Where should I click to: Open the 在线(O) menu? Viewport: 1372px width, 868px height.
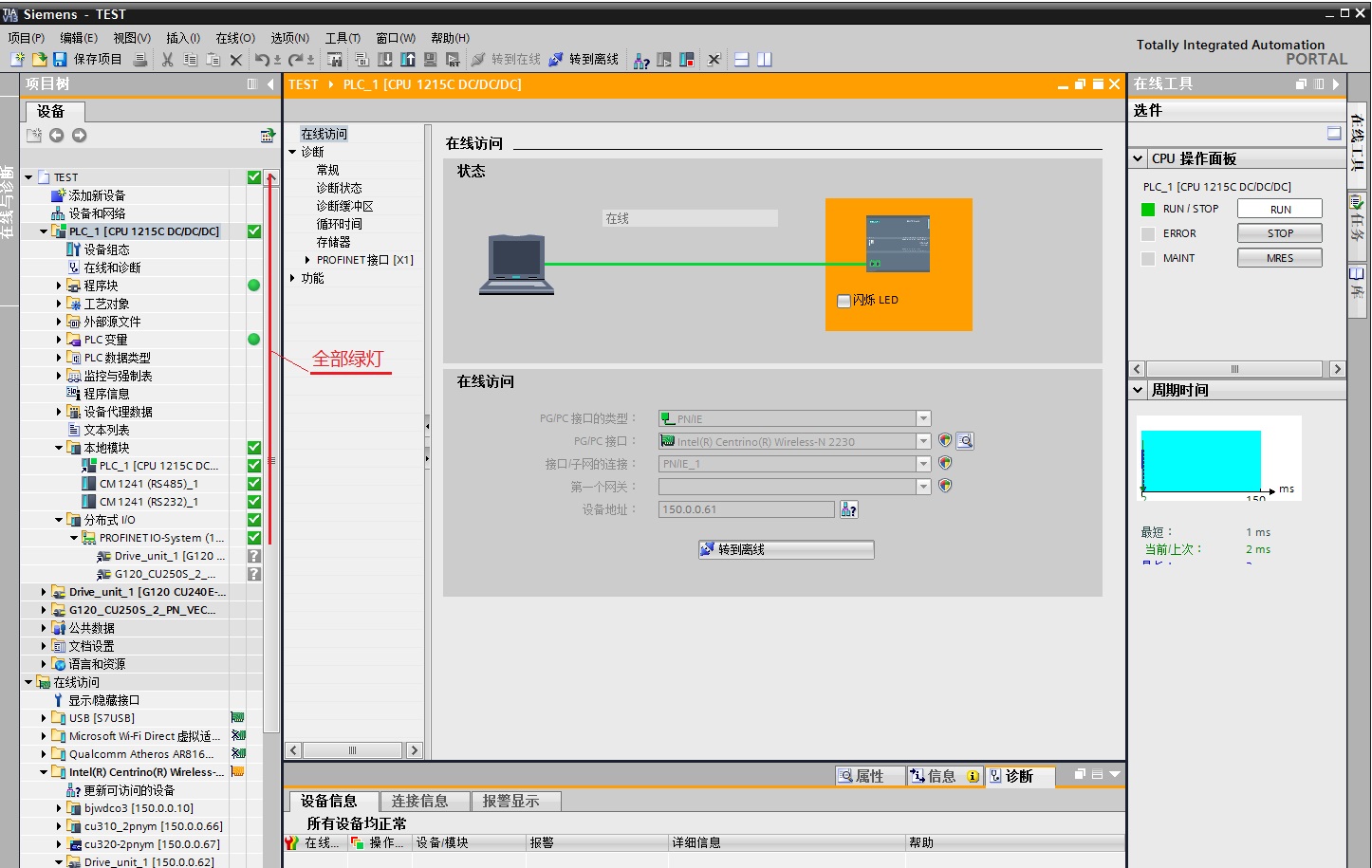coord(235,38)
